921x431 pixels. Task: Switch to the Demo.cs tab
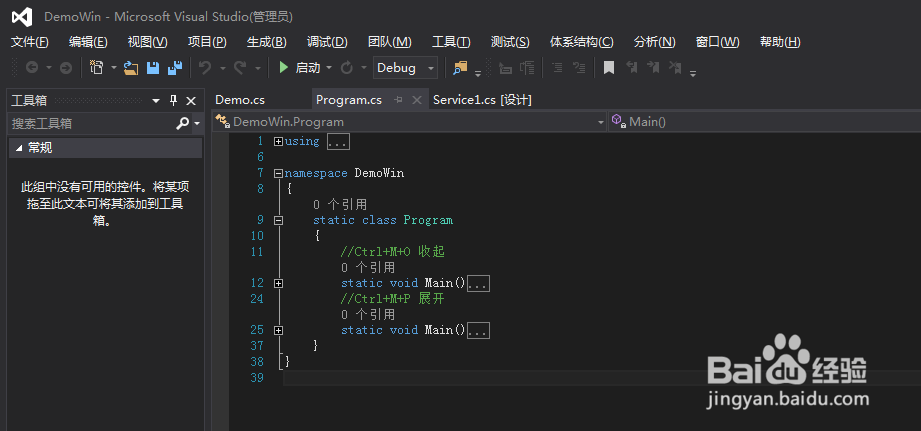click(x=240, y=100)
